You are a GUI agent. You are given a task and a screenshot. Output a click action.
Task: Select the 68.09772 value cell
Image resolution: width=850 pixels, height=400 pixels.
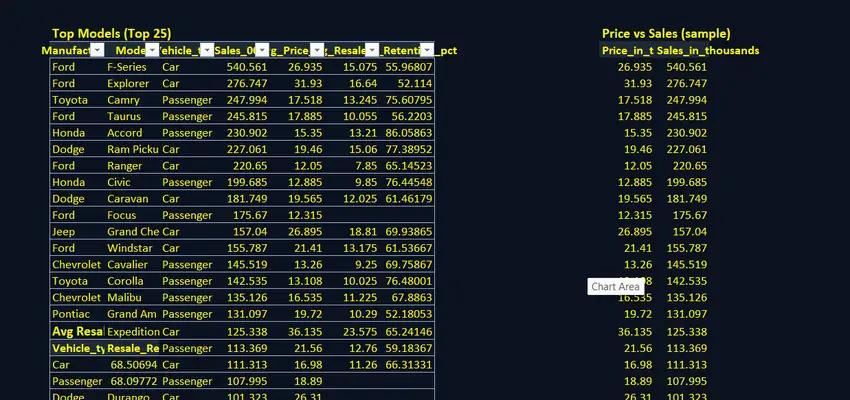[132, 381]
